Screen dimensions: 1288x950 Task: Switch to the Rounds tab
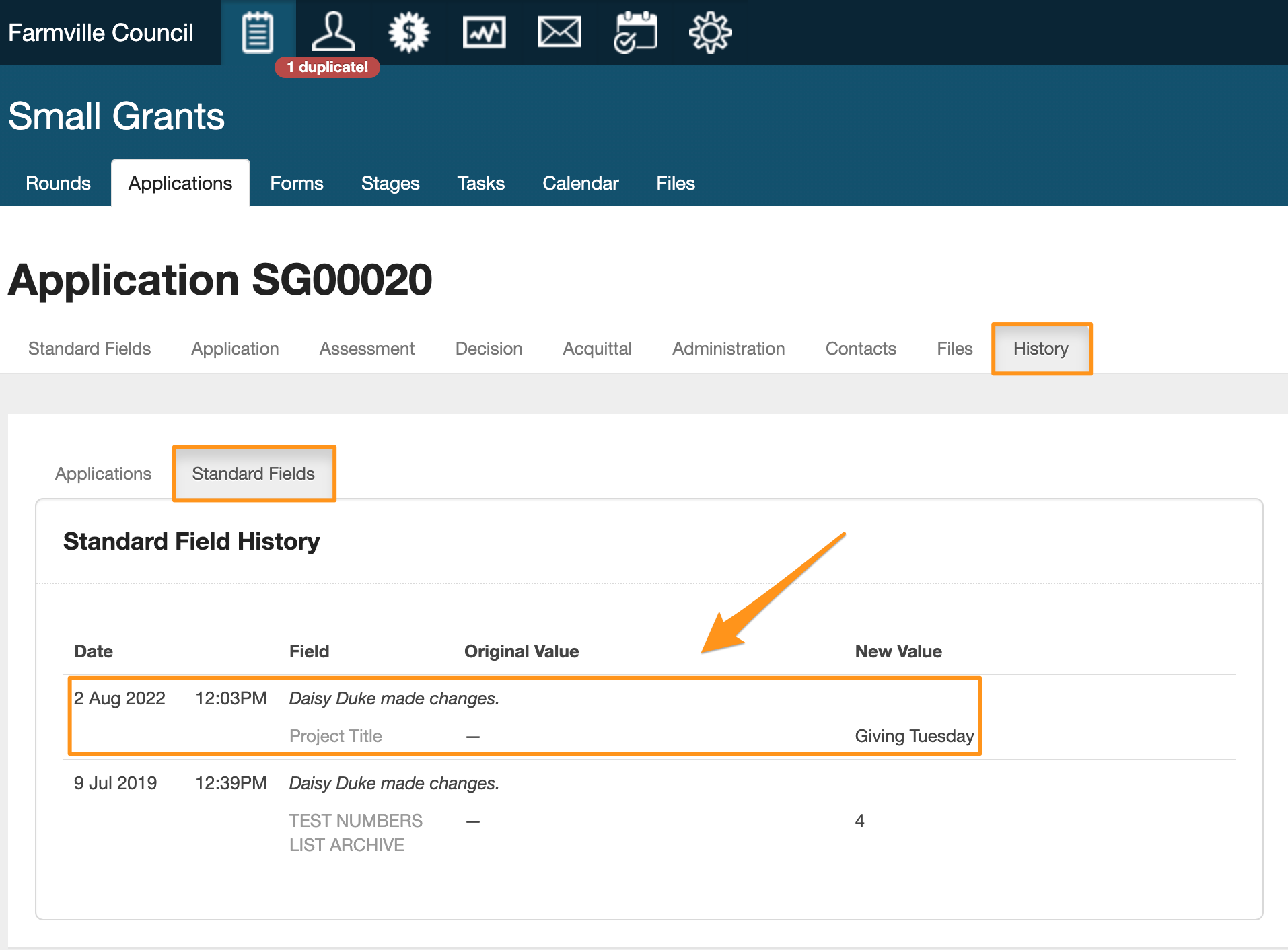tap(58, 183)
